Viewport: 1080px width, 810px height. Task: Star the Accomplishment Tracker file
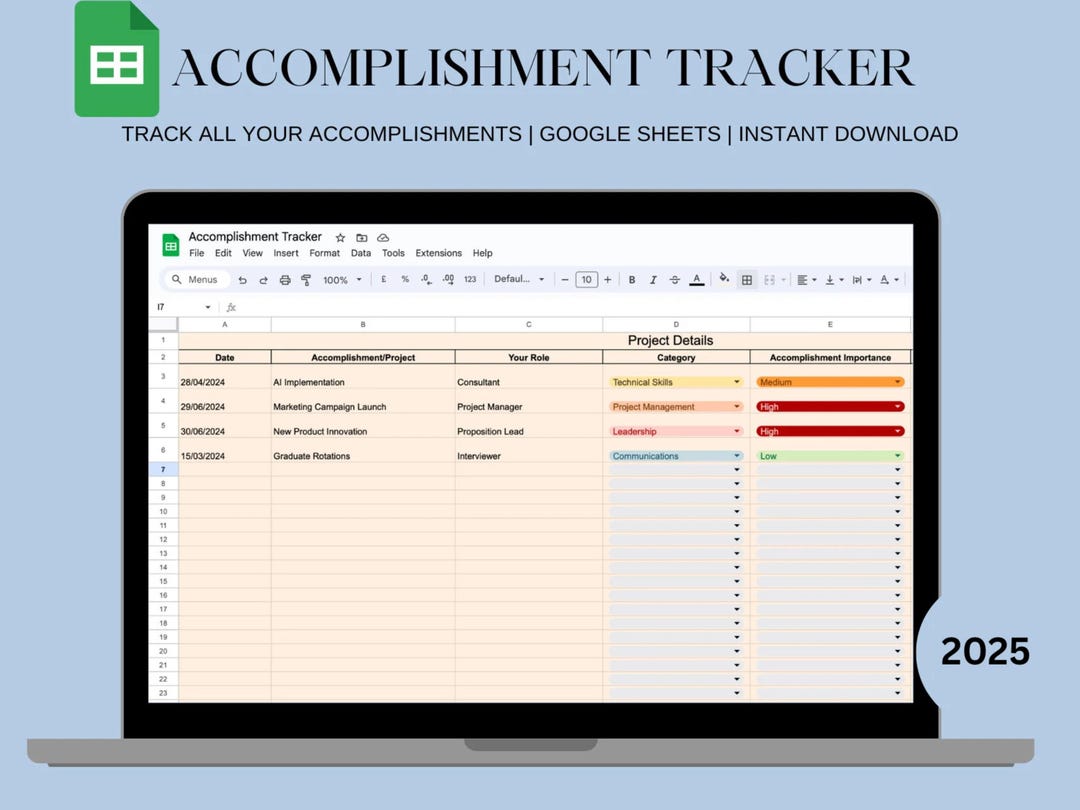pos(340,237)
